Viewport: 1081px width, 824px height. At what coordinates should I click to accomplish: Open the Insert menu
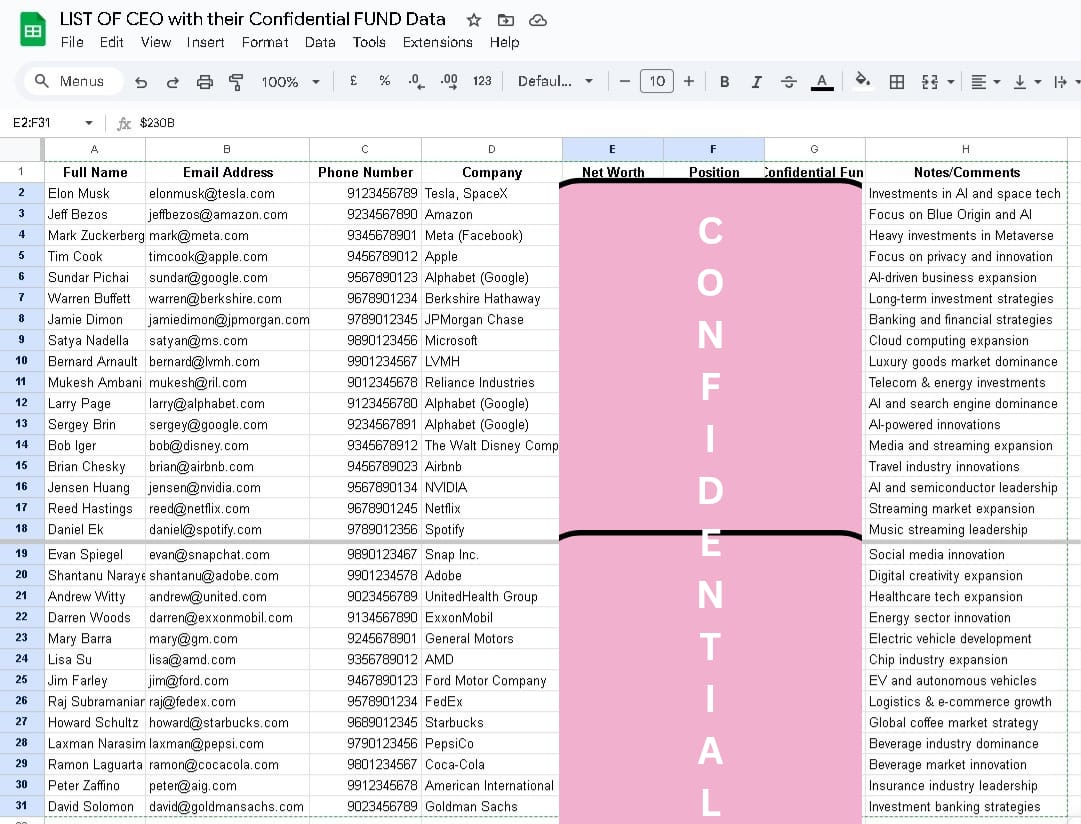click(x=205, y=42)
